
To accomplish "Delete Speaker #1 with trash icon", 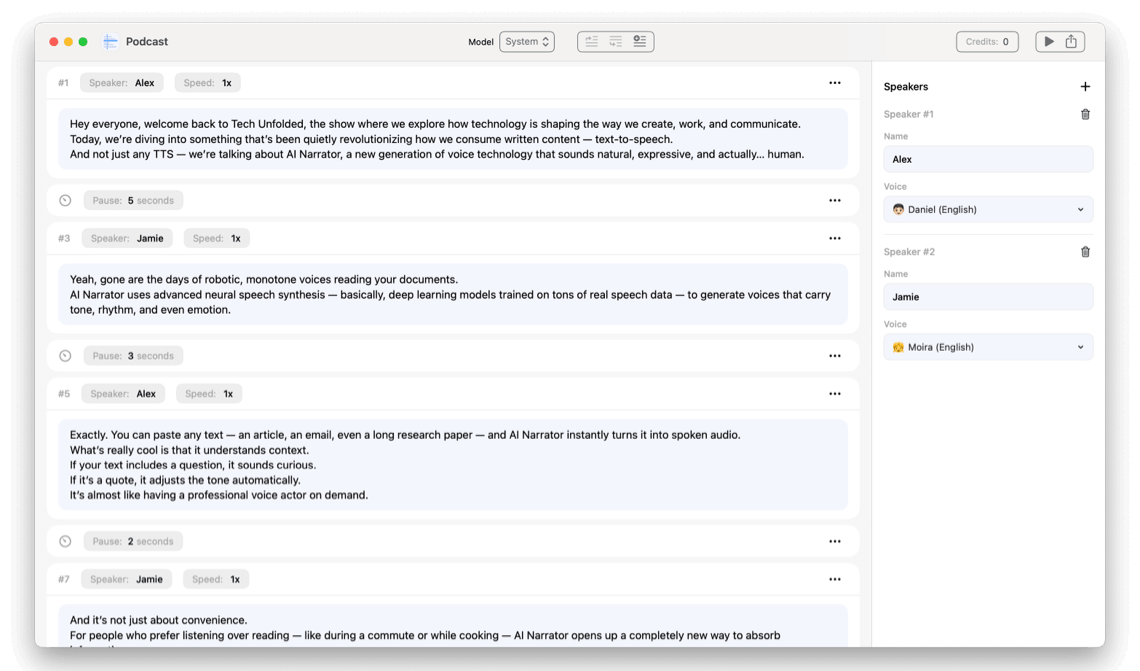I will [x=1085, y=114].
